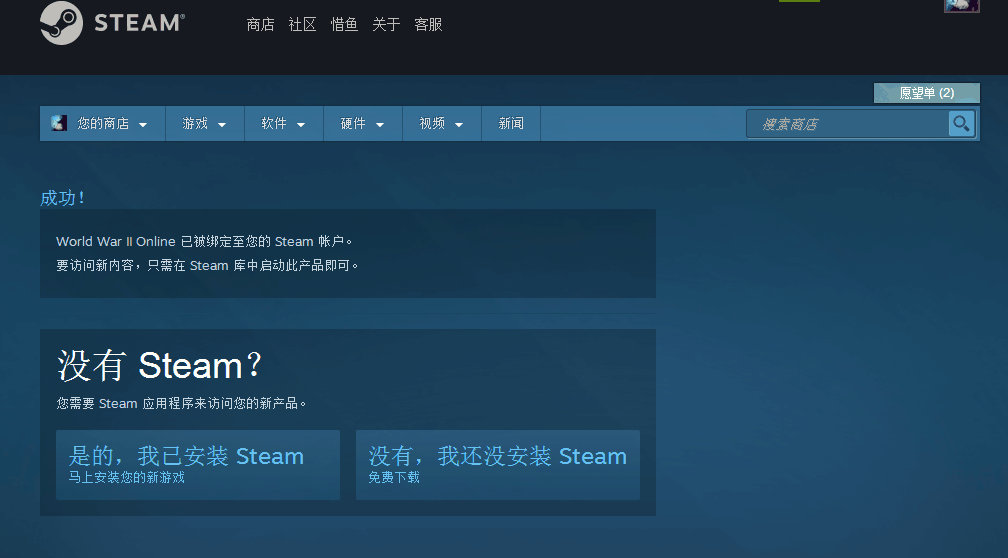This screenshot has width=1008, height=558.
Task: Open the 社区 top menu
Action: click(x=302, y=24)
